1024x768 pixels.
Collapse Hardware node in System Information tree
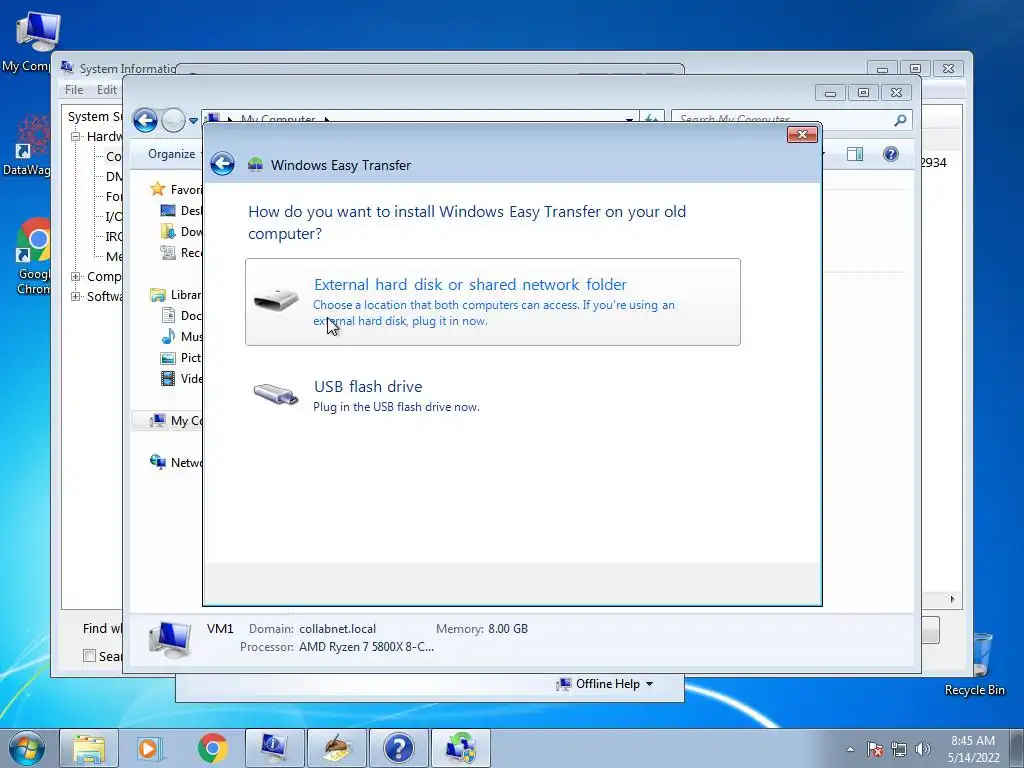[76, 136]
